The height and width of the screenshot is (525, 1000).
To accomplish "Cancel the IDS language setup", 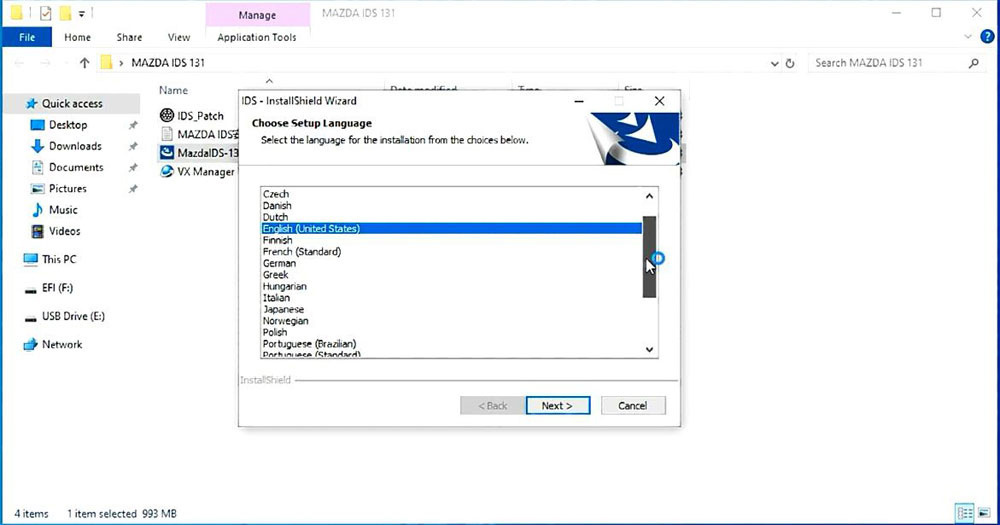I will 632,406.
